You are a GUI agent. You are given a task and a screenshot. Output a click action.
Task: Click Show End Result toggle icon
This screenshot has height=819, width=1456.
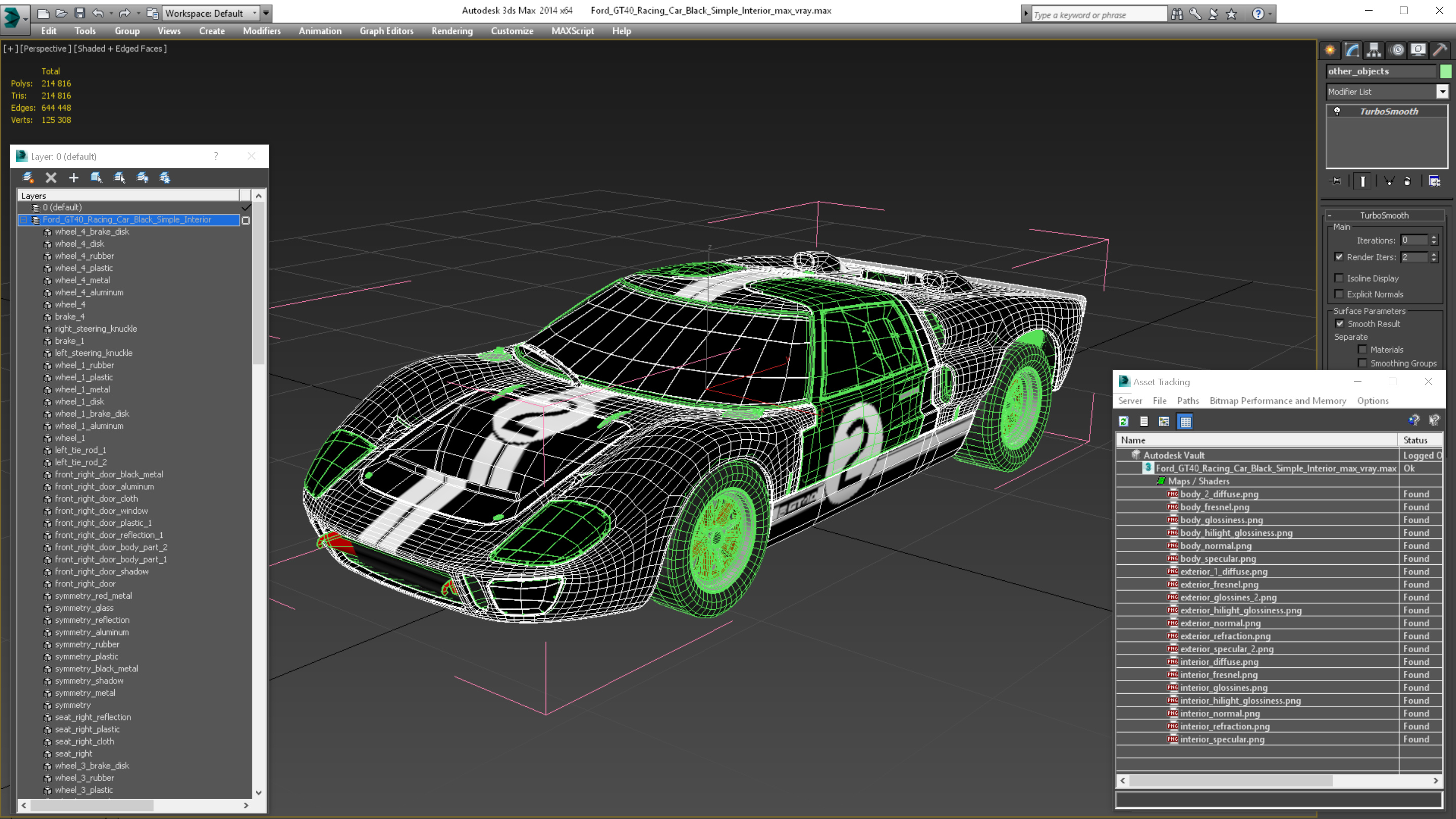tap(1363, 181)
